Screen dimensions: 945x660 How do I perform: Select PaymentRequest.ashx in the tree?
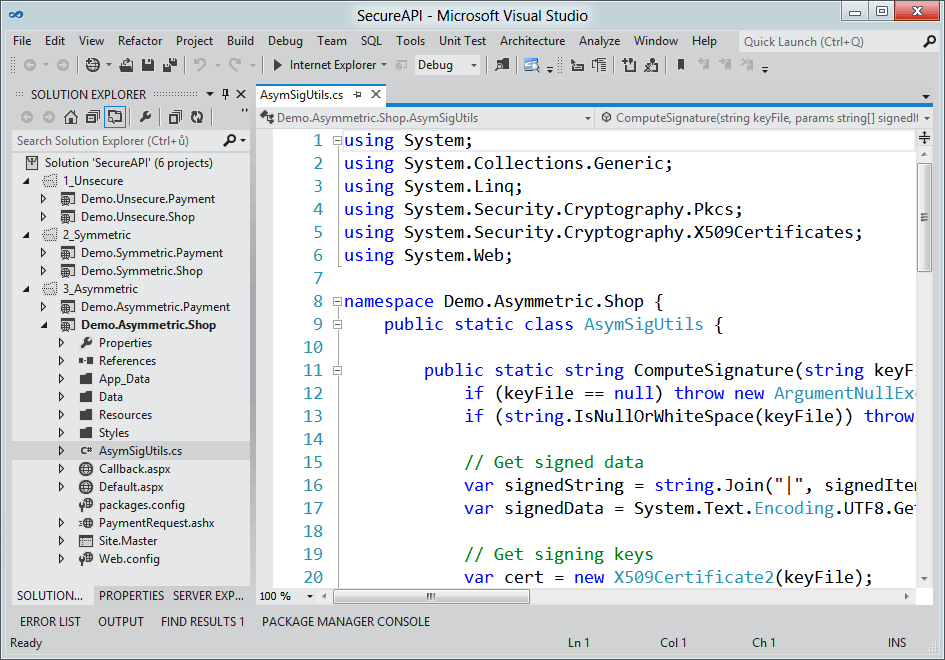pos(156,523)
